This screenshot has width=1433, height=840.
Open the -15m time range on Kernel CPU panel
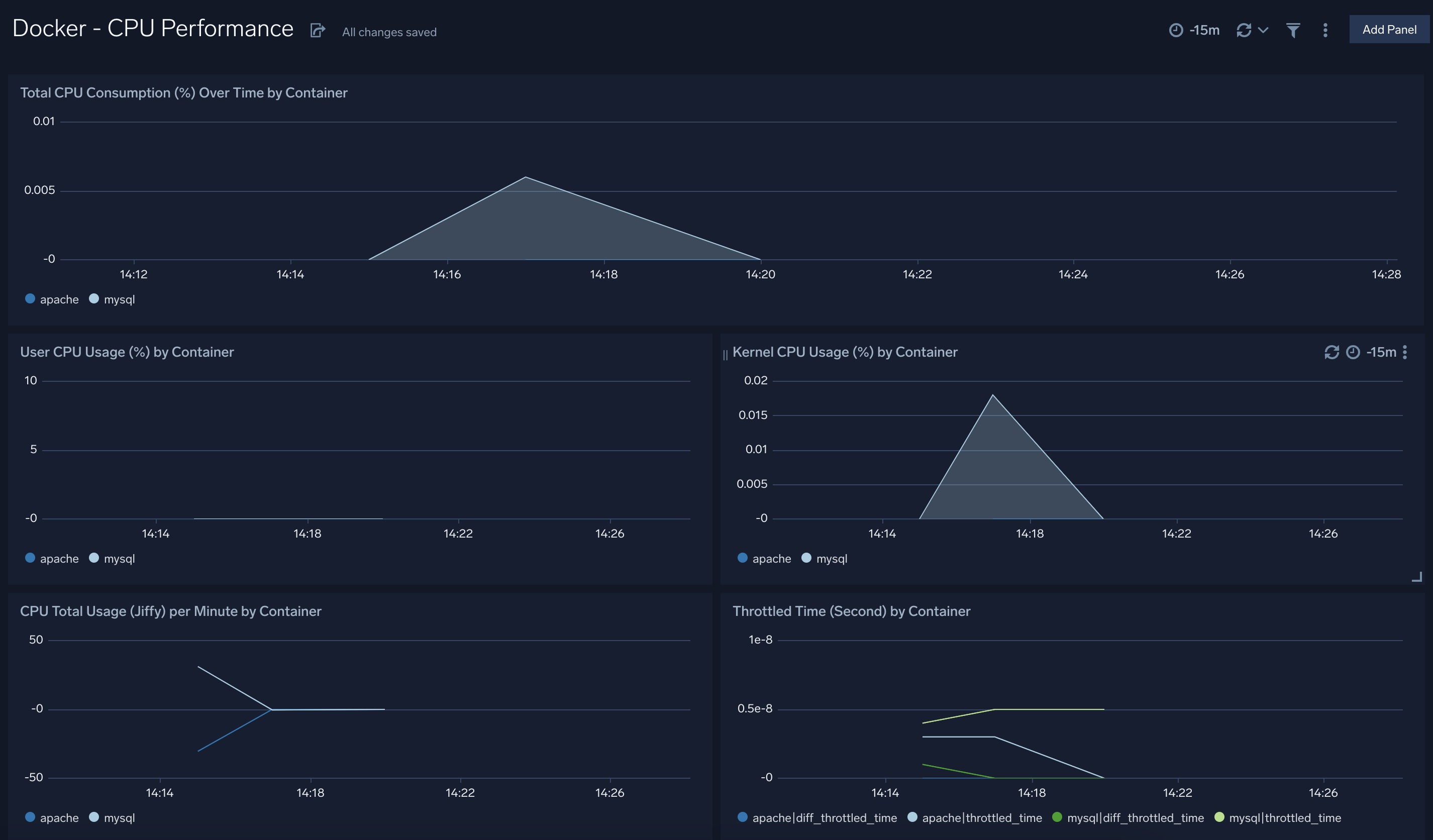pyautogui.click(x=1381, y=352)
